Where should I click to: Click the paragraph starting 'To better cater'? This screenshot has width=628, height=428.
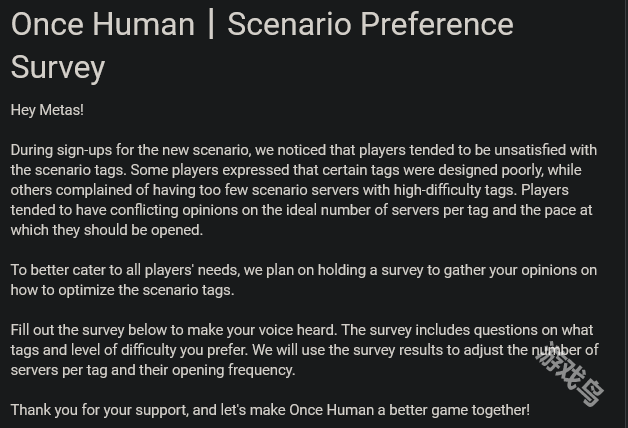304,280
